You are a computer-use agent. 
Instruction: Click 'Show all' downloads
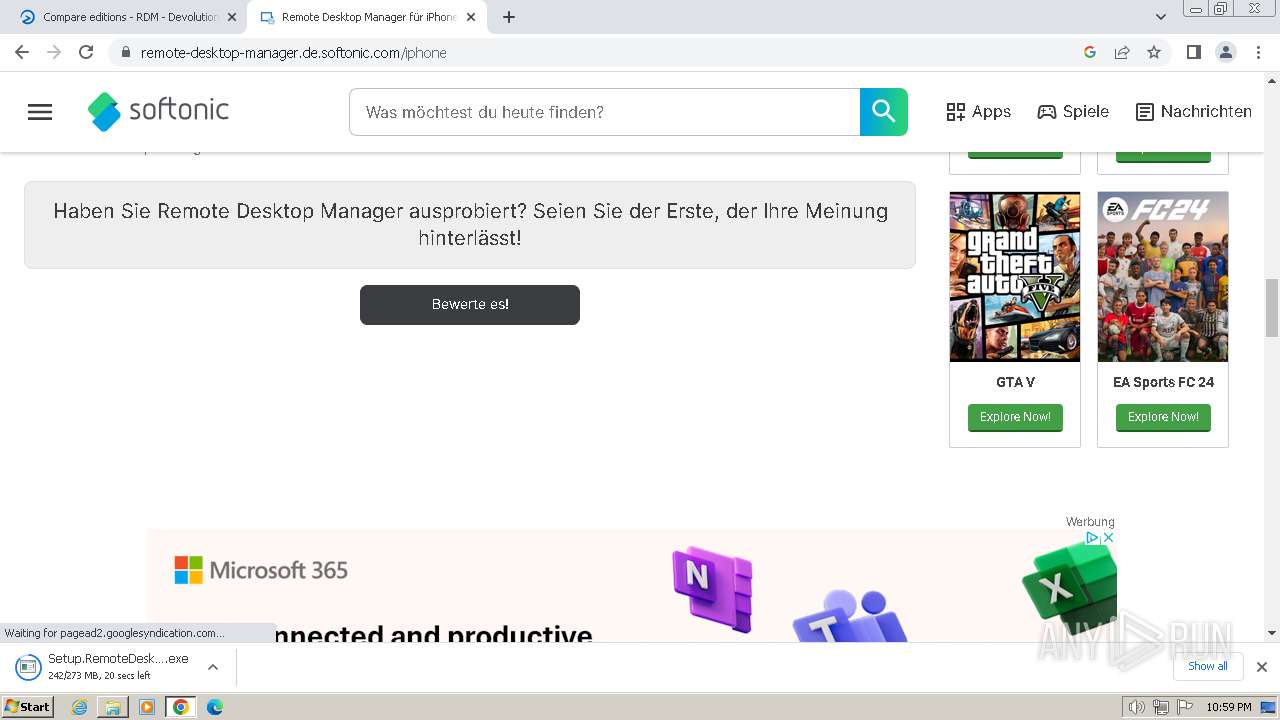pyautogui.click(x=1208, y=666)
